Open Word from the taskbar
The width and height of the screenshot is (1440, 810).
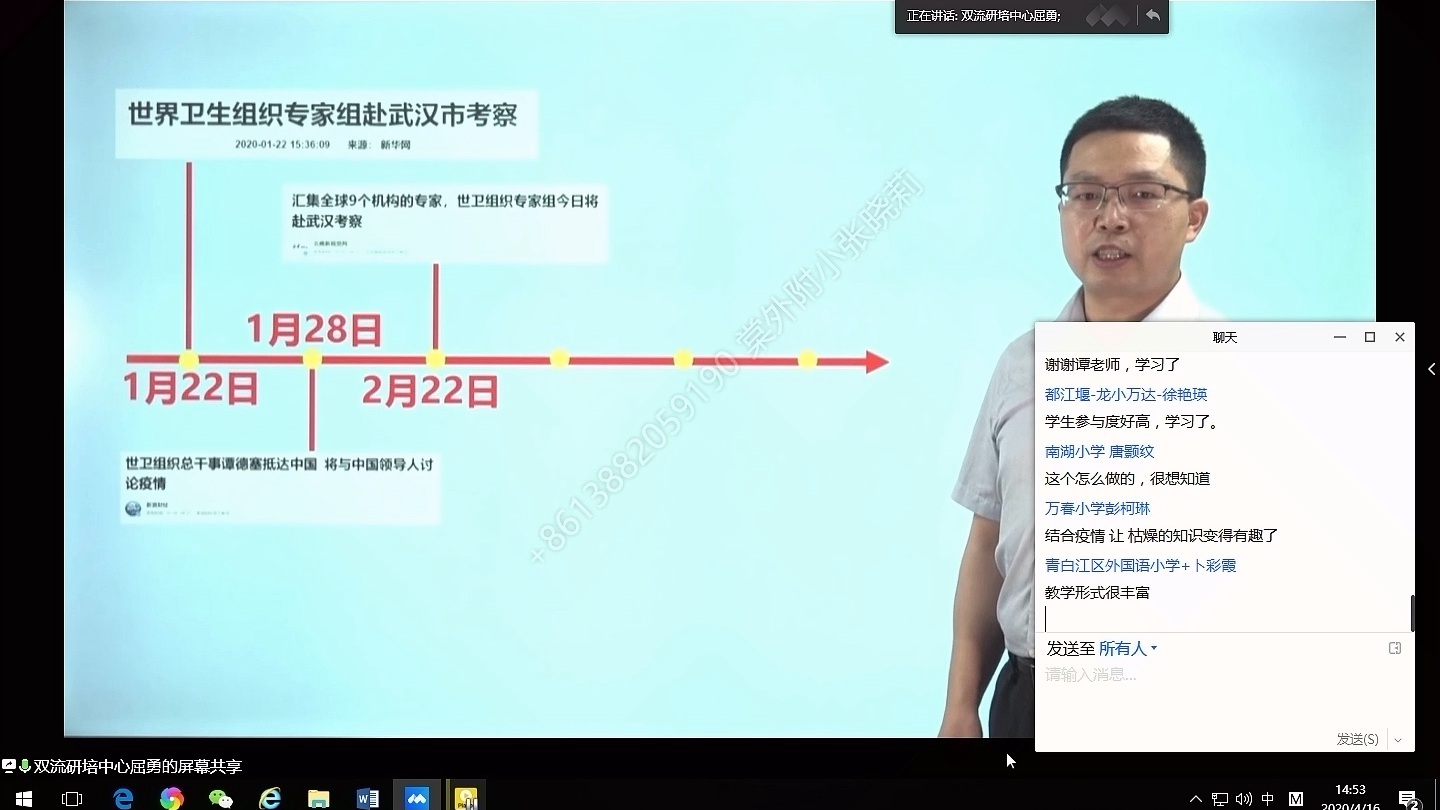coord(367,798)
